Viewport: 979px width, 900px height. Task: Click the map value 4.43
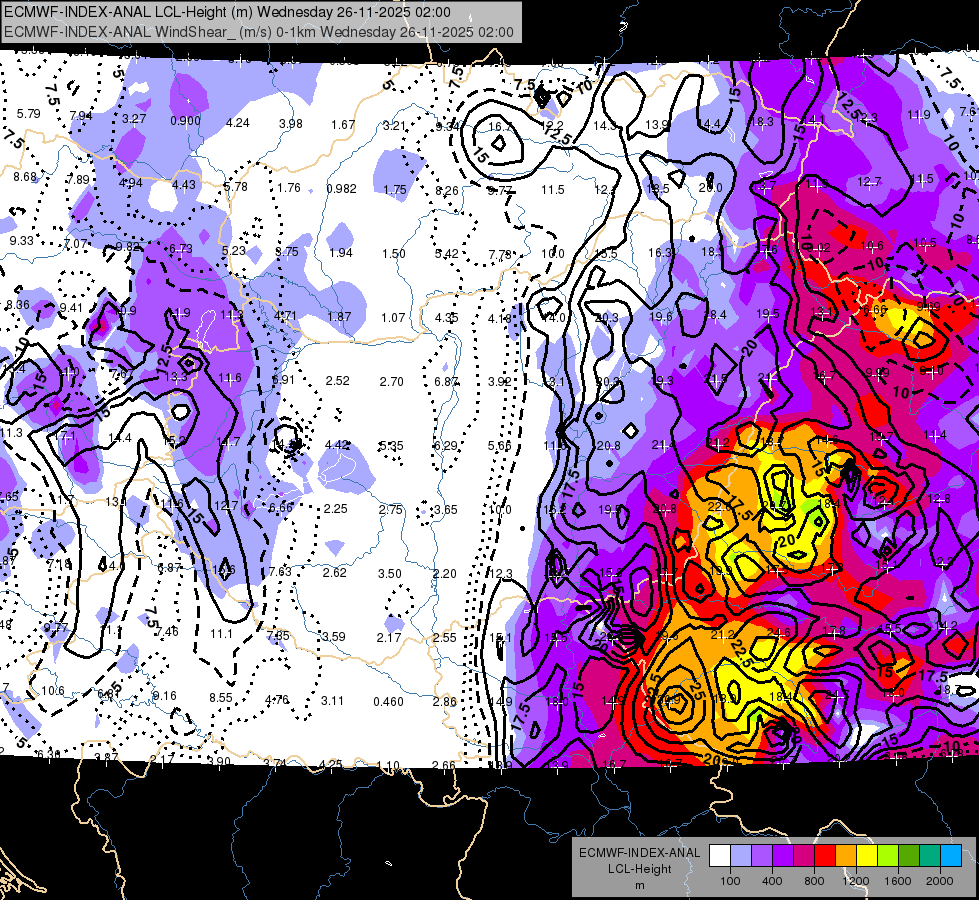(184, 184)
